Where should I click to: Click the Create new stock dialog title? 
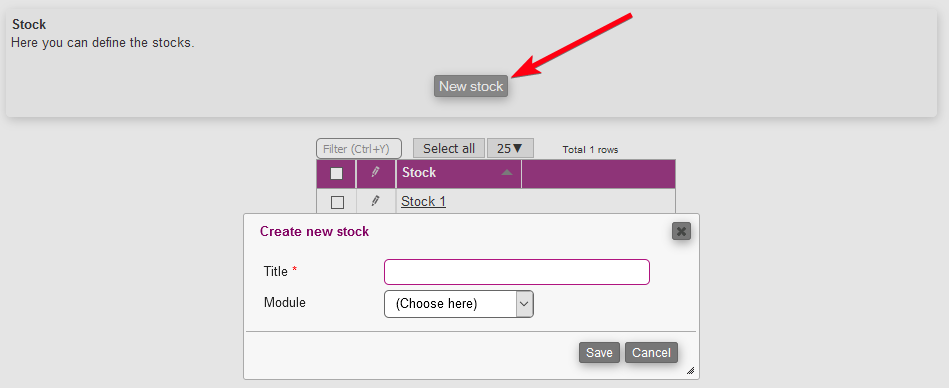(x=314, y=231)
